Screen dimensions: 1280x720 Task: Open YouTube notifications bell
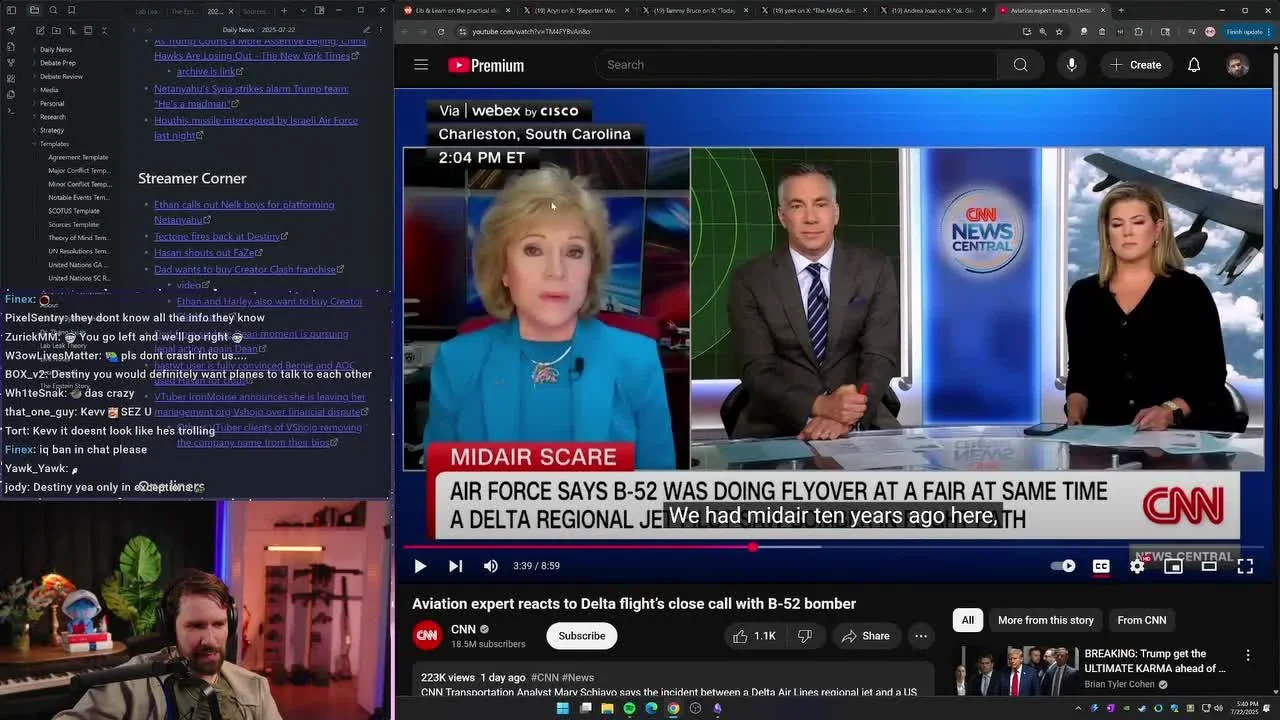[1194, 65]
